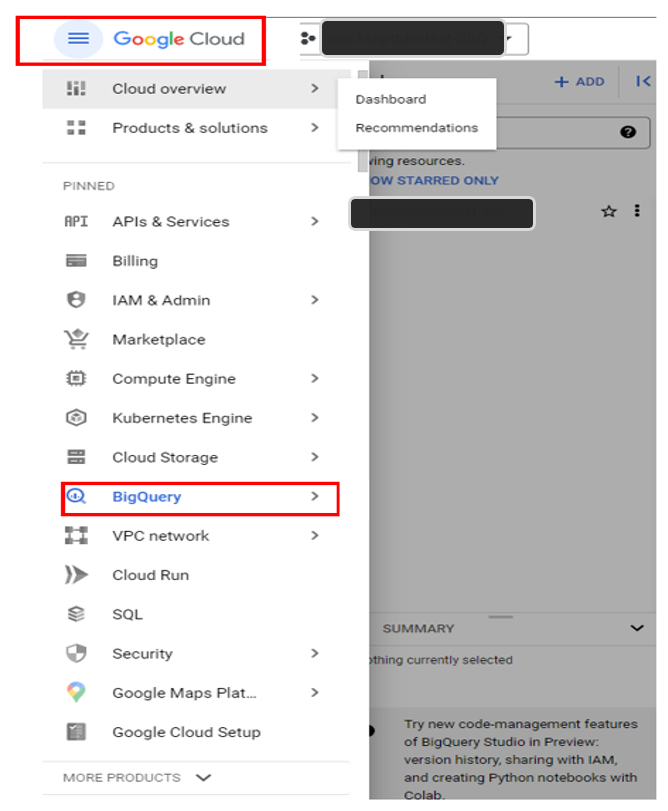Click the Show Starred Only link

click(x=433, y=181)
